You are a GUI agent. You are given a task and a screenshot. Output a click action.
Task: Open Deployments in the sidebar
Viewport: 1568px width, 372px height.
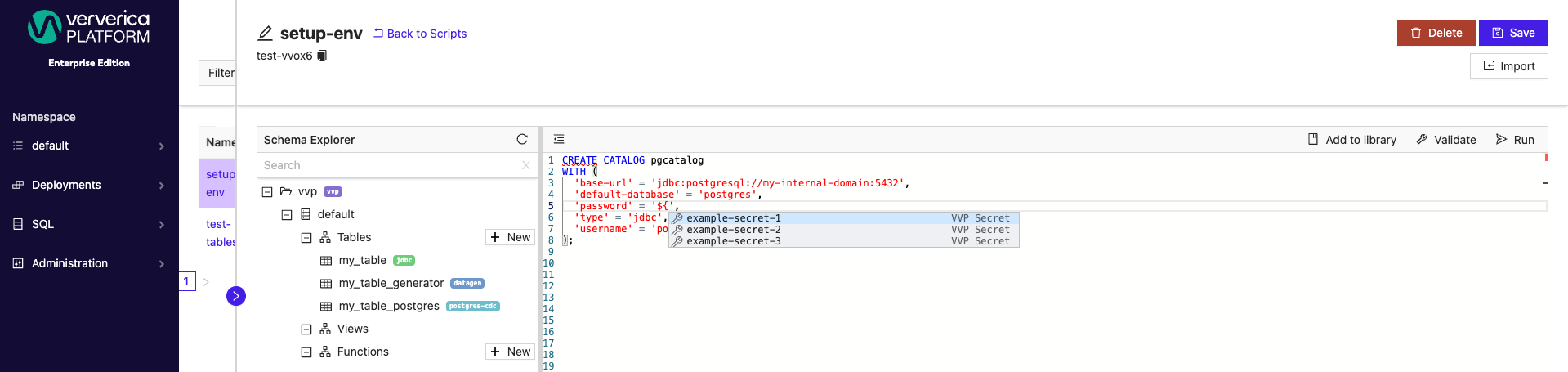pos(89,185)
